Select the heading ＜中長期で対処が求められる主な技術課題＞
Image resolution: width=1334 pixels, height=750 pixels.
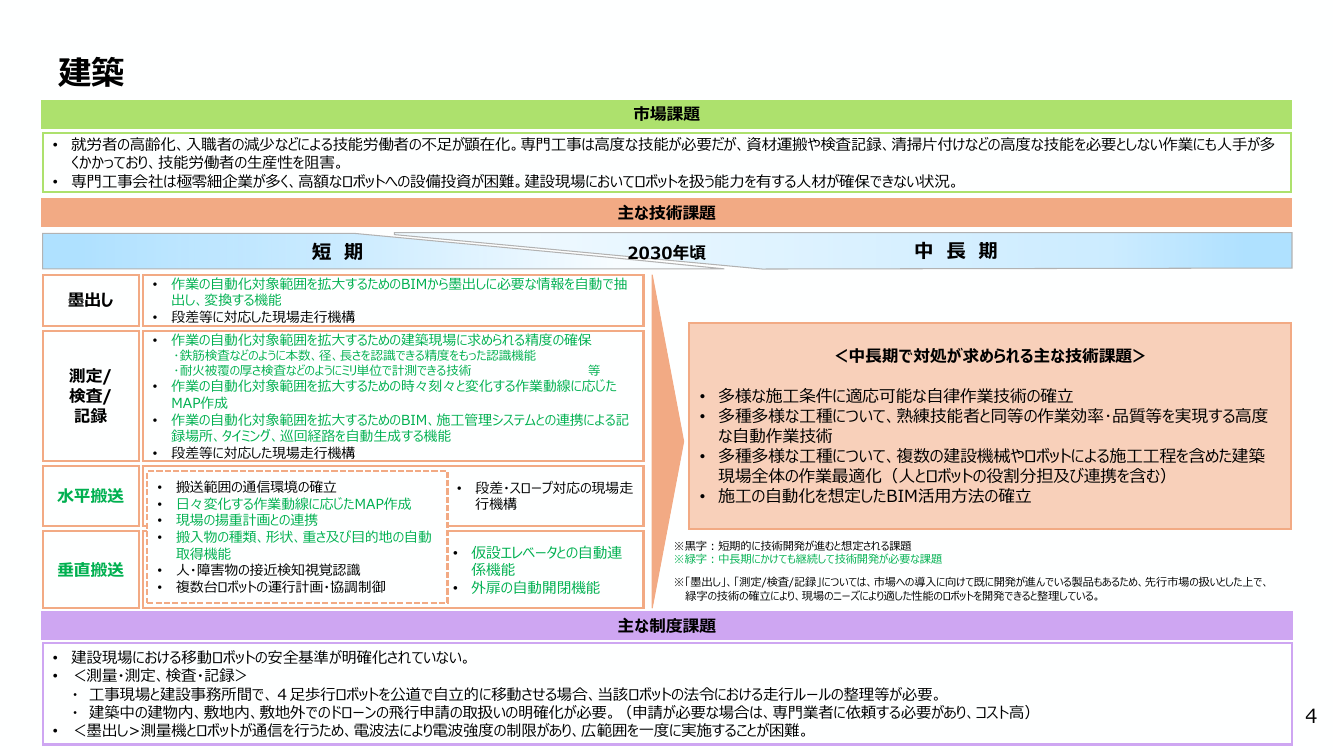(990, 355)
